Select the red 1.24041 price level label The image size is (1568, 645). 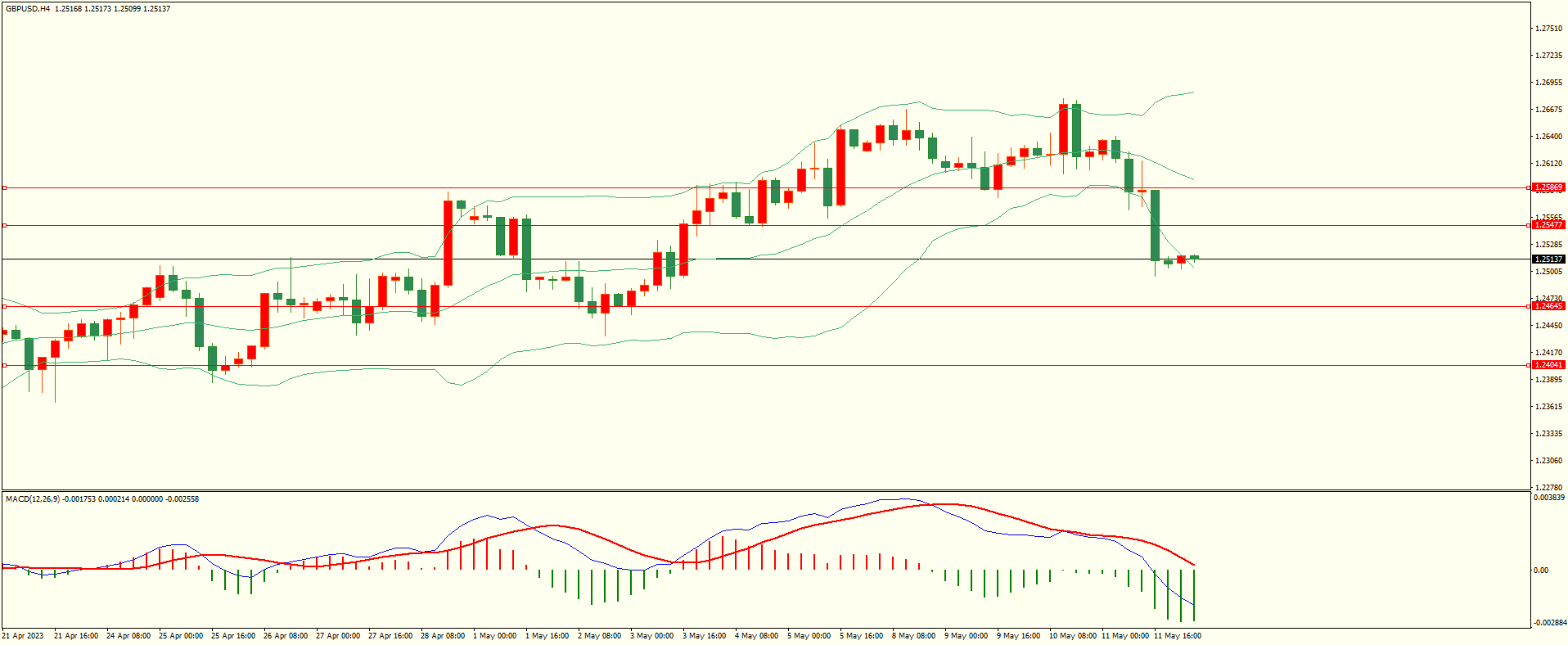pos(1548,365)
